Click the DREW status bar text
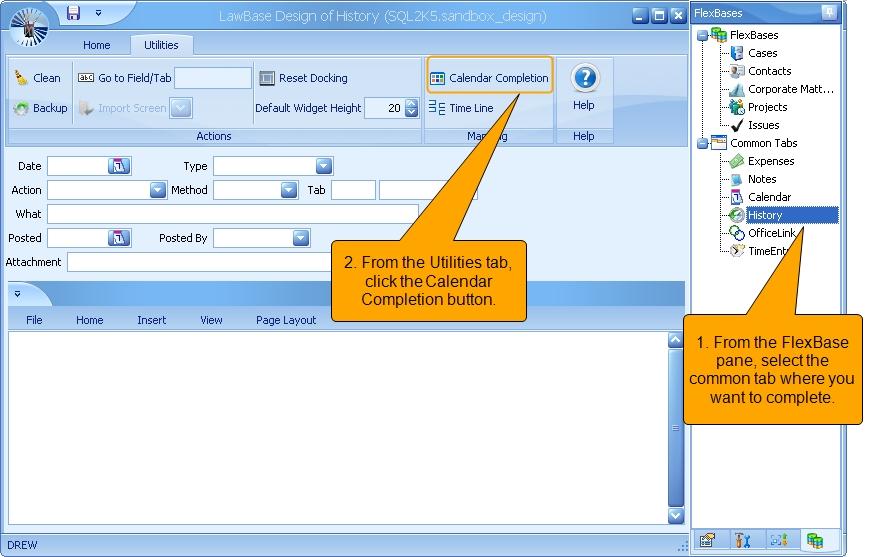This screenshot has width=872, height=557. click(x=22, y=545)
